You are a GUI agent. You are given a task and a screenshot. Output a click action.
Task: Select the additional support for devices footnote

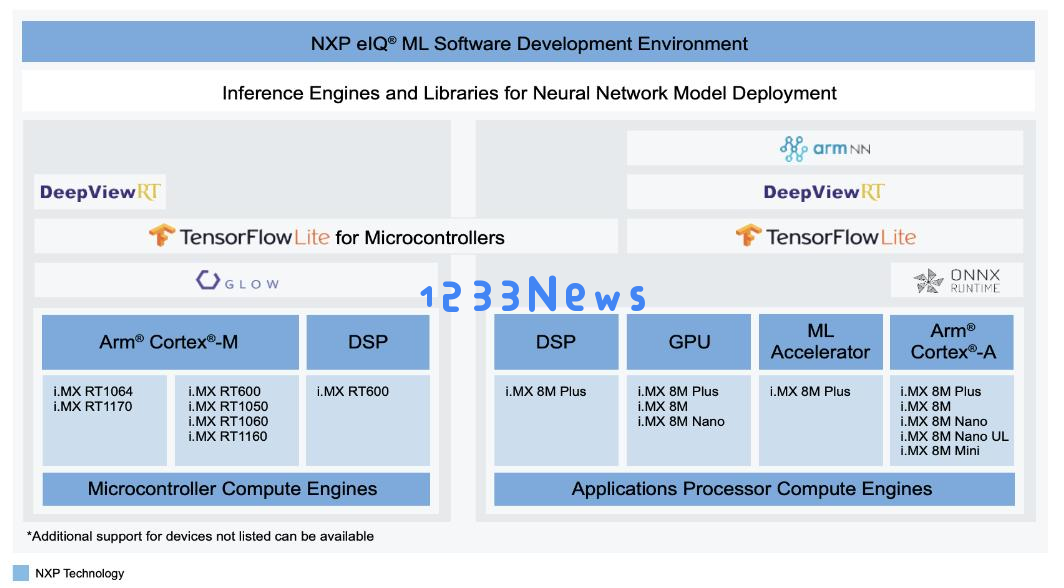(x=200, y=536)
